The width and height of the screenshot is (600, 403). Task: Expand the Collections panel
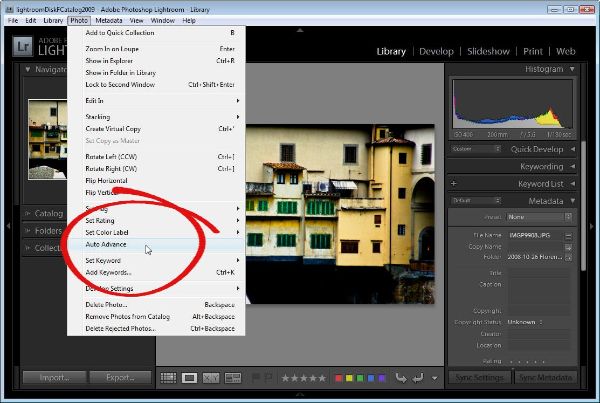[x=28, y=248]
